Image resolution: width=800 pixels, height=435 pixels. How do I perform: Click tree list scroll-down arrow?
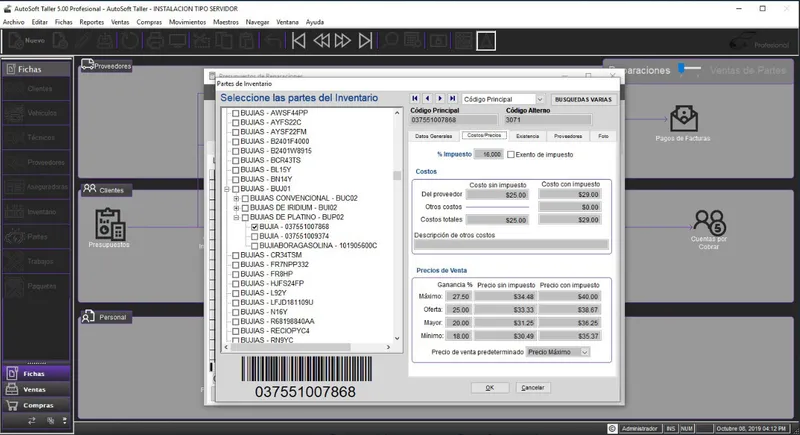tap(397, 339)
